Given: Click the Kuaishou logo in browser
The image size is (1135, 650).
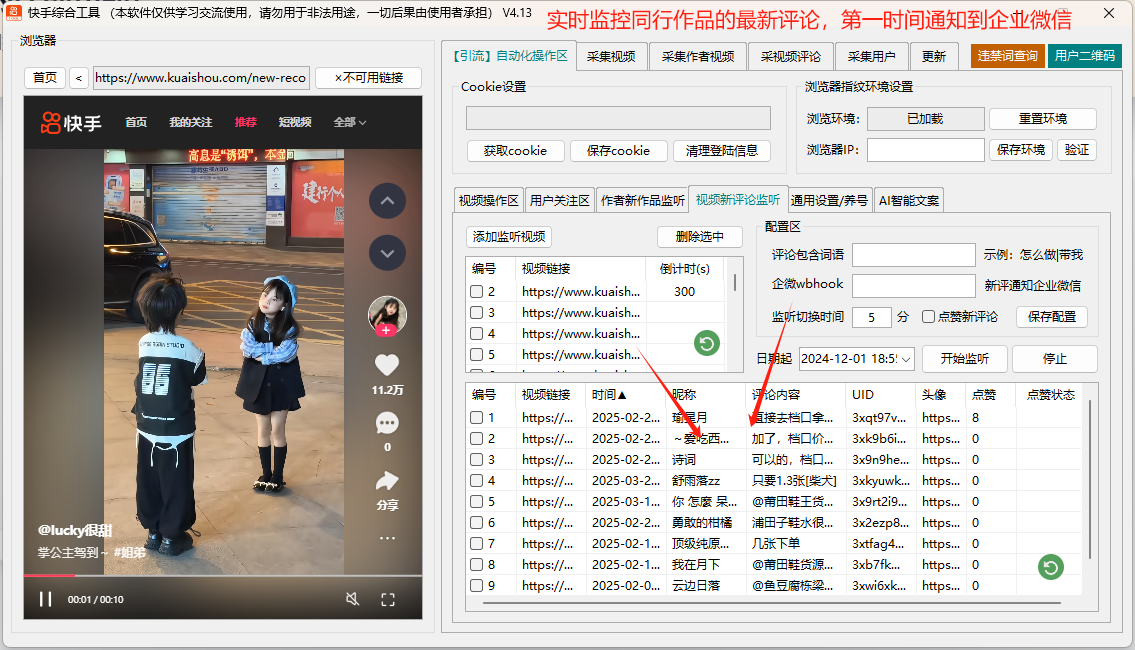Looking at the screenshot, I should tap(71, 122).
